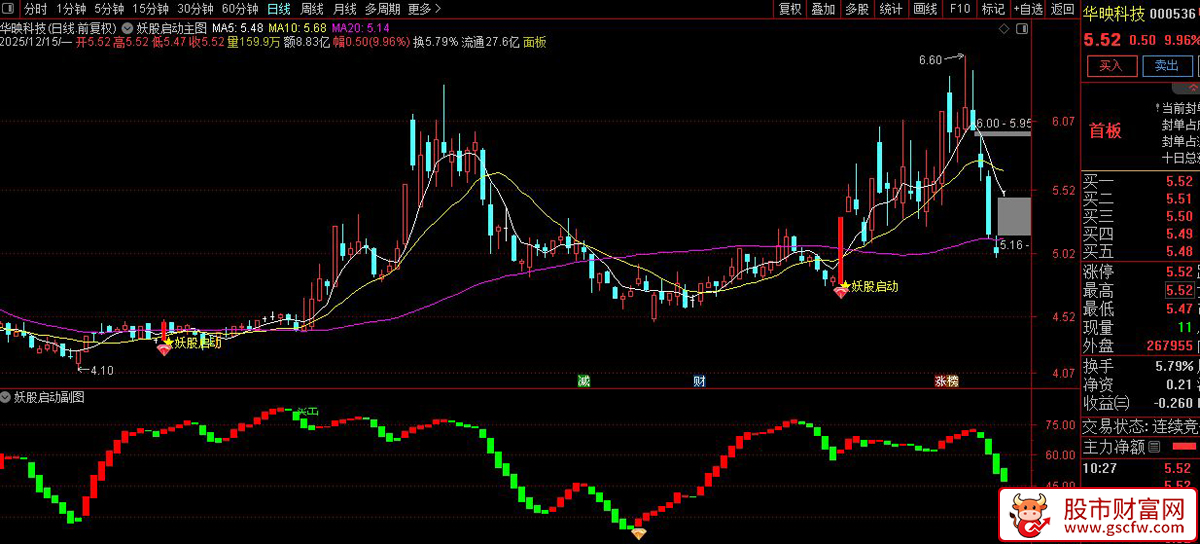Expand the 更多 periods menu
The width and height of the screenshot is (1200, 544).
click(x=425, y=9)
